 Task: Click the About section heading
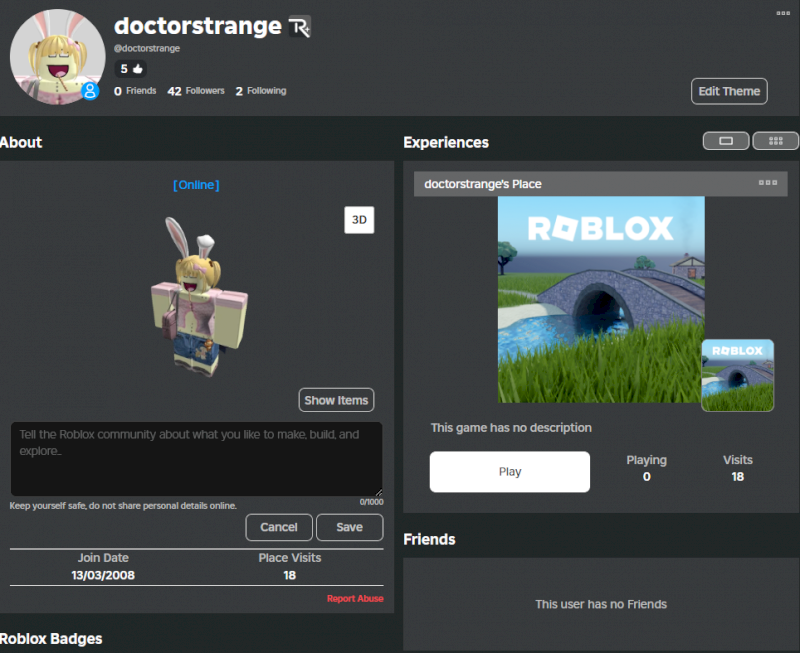(x=21, y=142)
